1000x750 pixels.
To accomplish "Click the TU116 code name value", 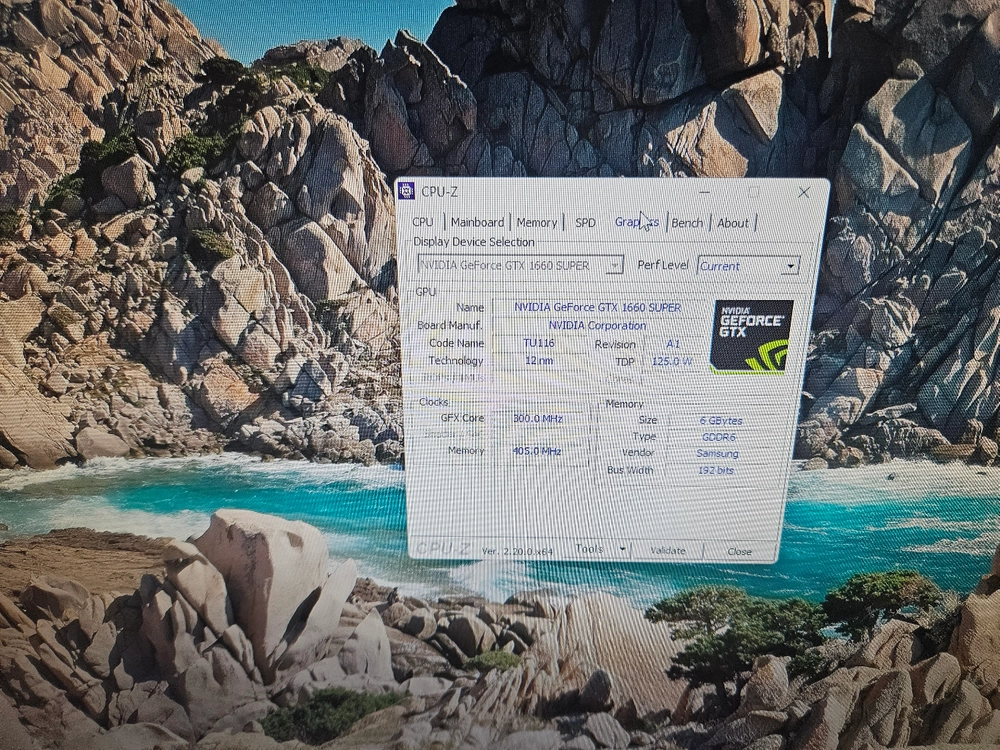I will click(x=539, y=343).
